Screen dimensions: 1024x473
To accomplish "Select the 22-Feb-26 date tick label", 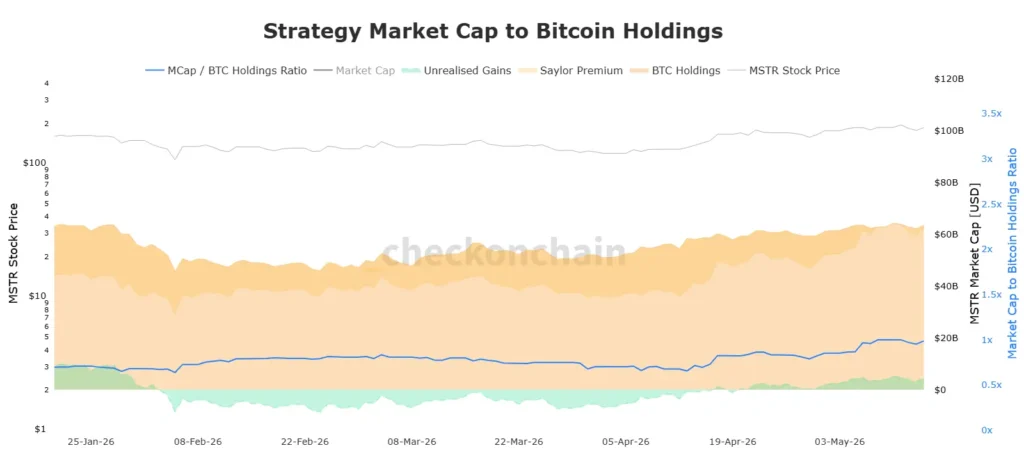I will [x=305, y=442].
